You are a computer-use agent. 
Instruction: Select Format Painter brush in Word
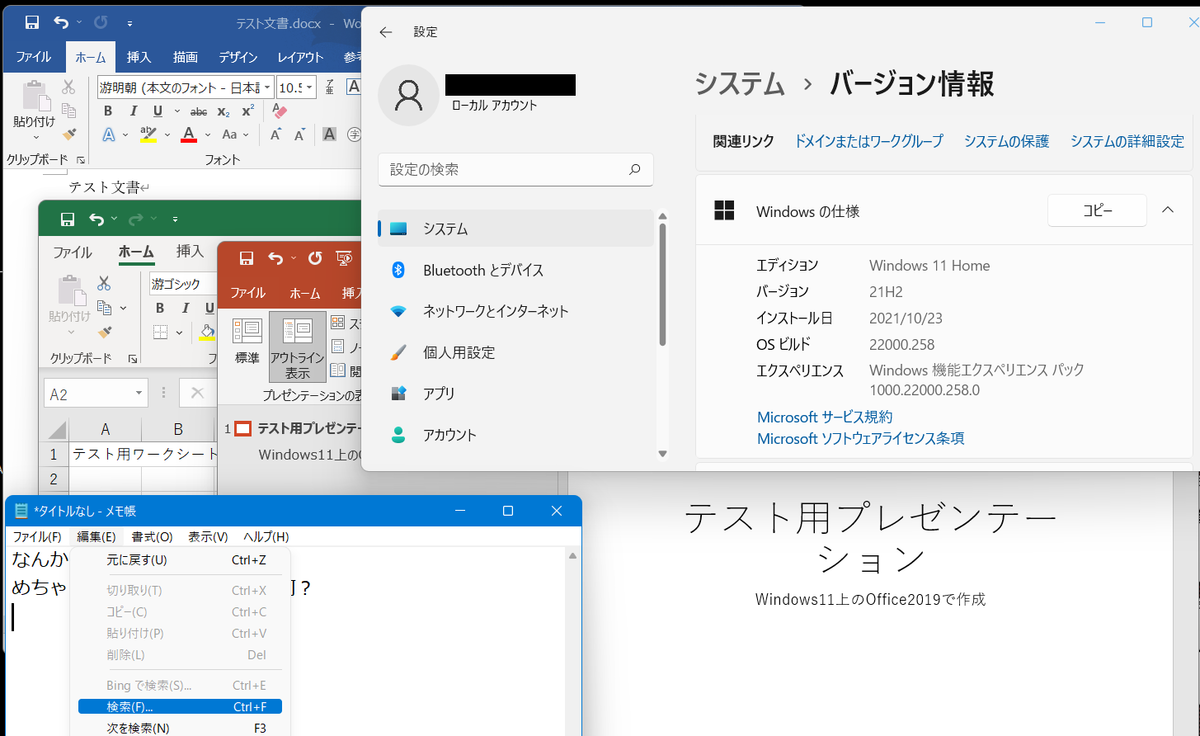click(69, 134)
